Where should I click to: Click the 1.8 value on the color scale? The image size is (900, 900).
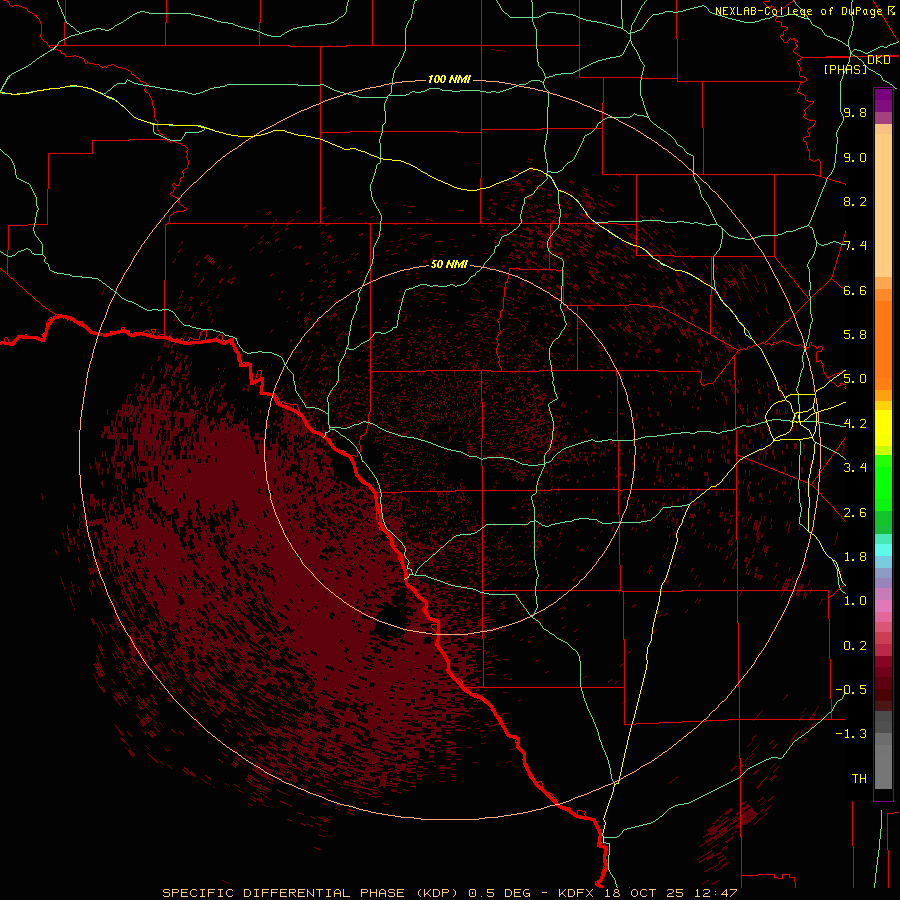coord(855,557)
